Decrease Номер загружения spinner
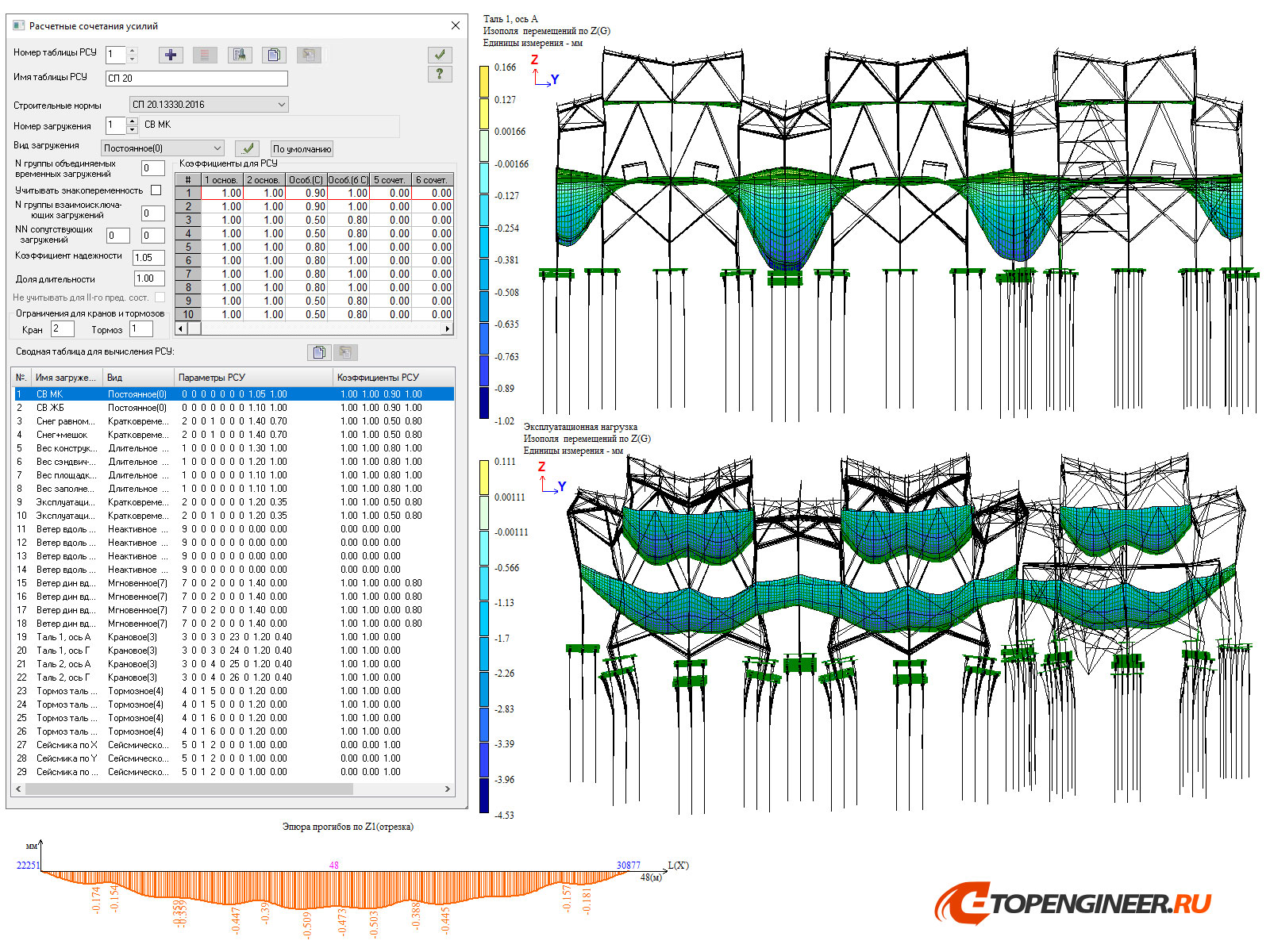This screenshot has height=952, width=1270. (x=133, y=129)
